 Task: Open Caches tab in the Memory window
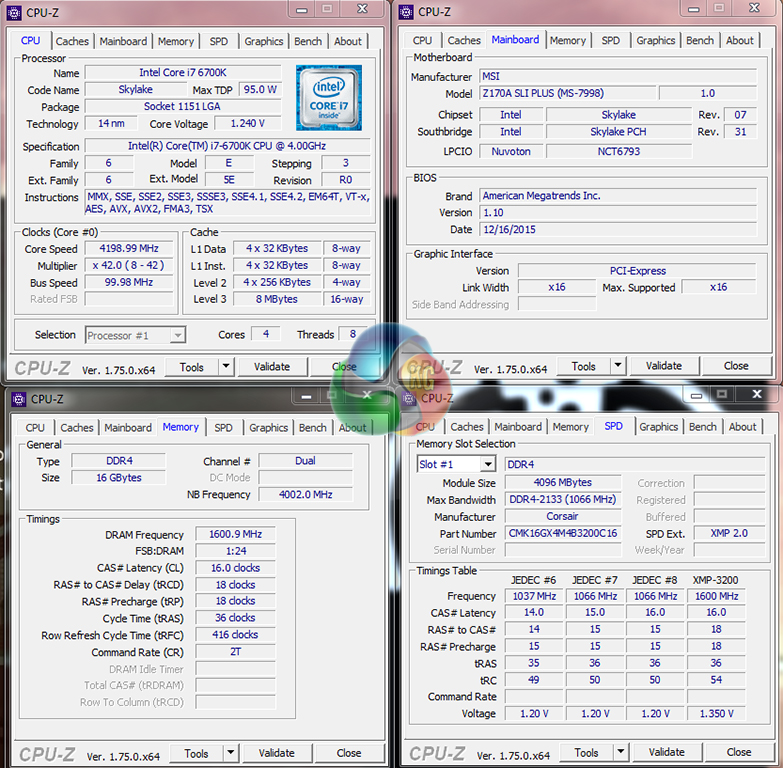pyautogui.click(x=76, y=428)
